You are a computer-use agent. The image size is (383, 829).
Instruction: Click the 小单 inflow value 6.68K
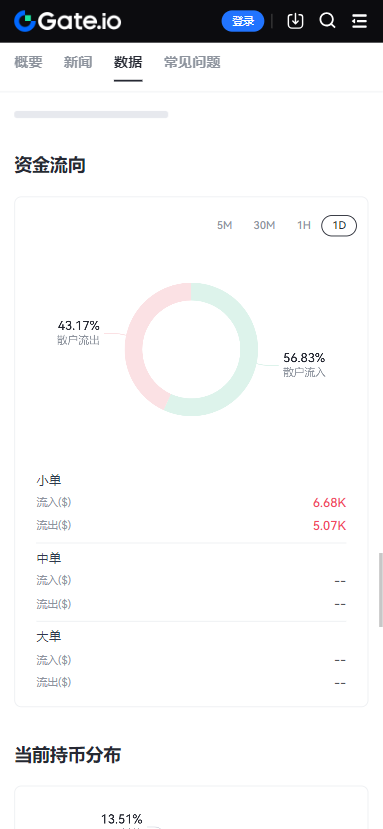click(x=329, y=503)
